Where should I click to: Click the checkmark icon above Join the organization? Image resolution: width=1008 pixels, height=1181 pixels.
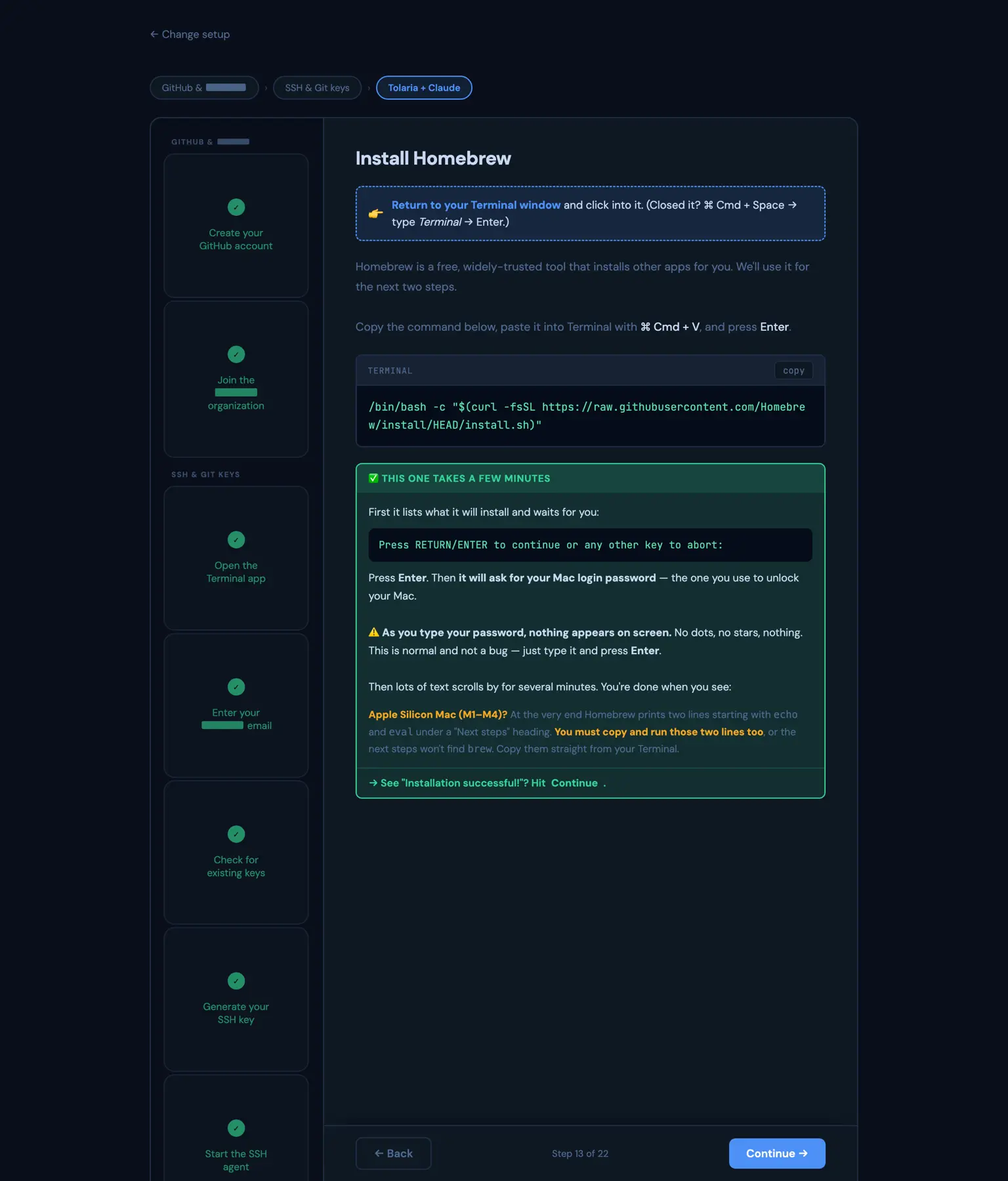(x=236, y=354)
